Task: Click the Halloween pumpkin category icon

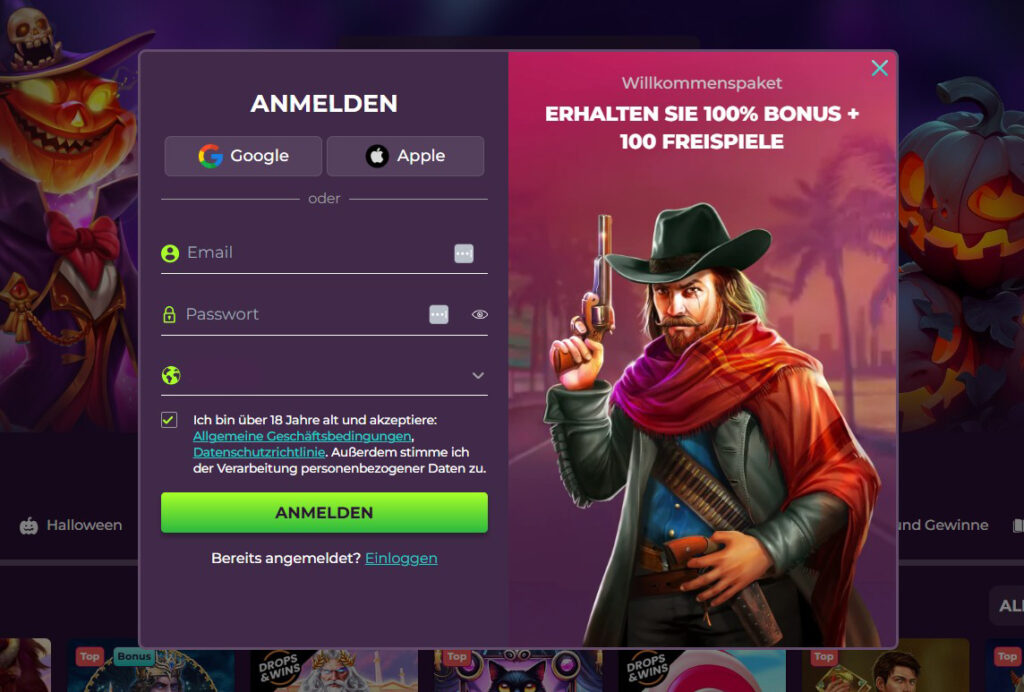Action: [x=29, y=526]
